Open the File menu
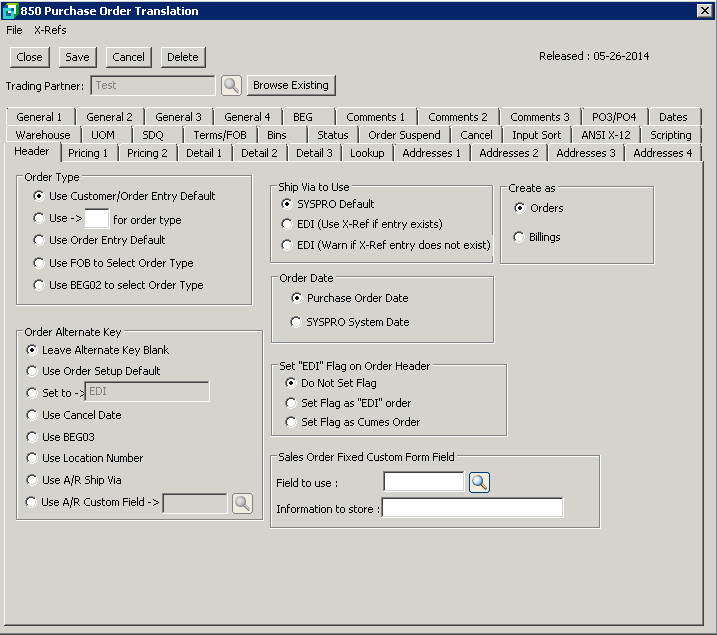 14,30
